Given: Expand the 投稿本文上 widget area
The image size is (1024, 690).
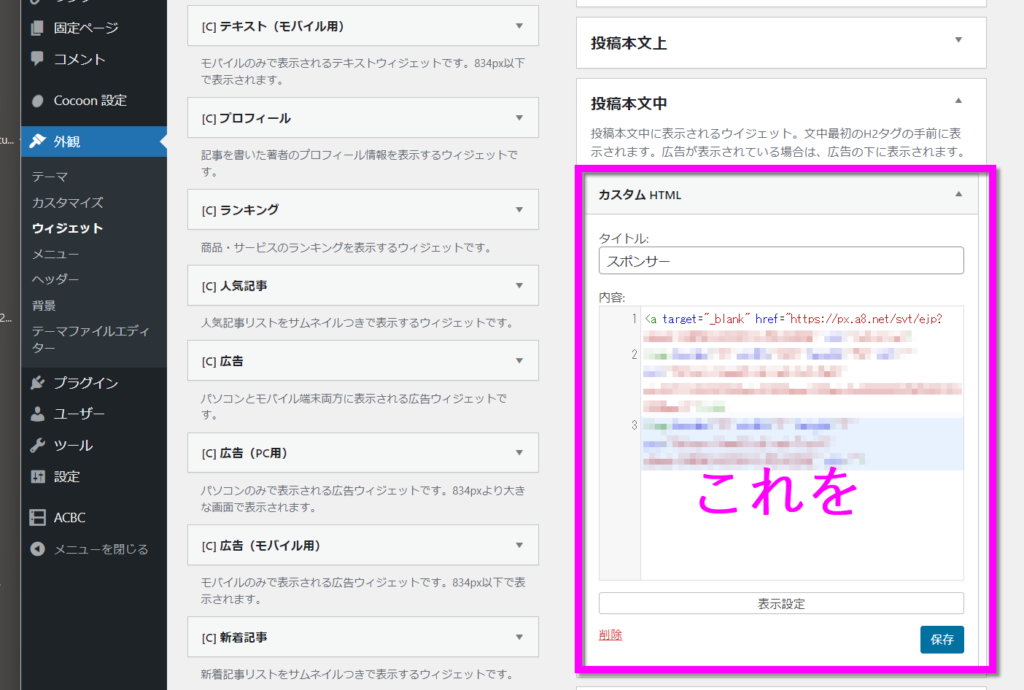Looking at the screenshot, I should point(958,41).
